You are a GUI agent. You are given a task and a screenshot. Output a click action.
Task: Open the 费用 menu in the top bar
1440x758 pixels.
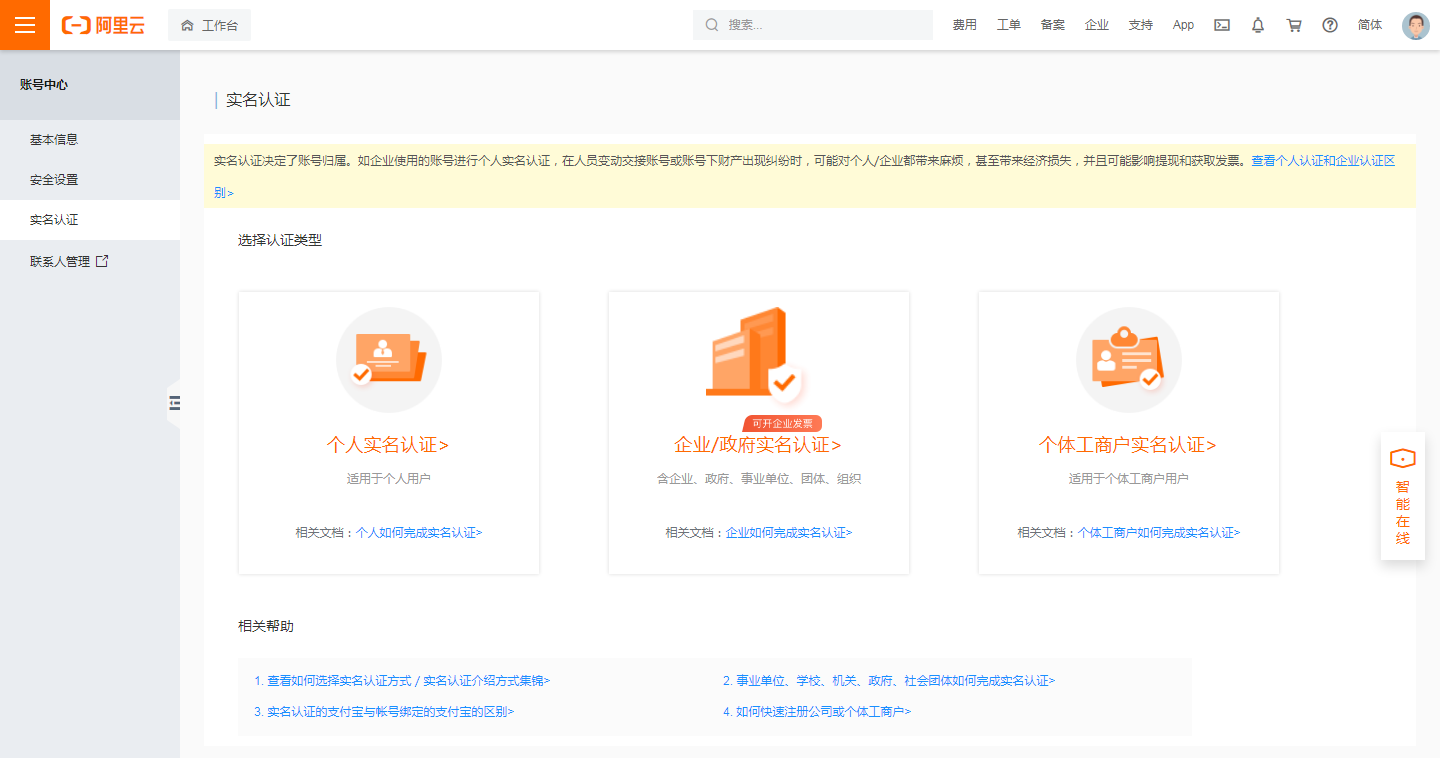[964, 25]
